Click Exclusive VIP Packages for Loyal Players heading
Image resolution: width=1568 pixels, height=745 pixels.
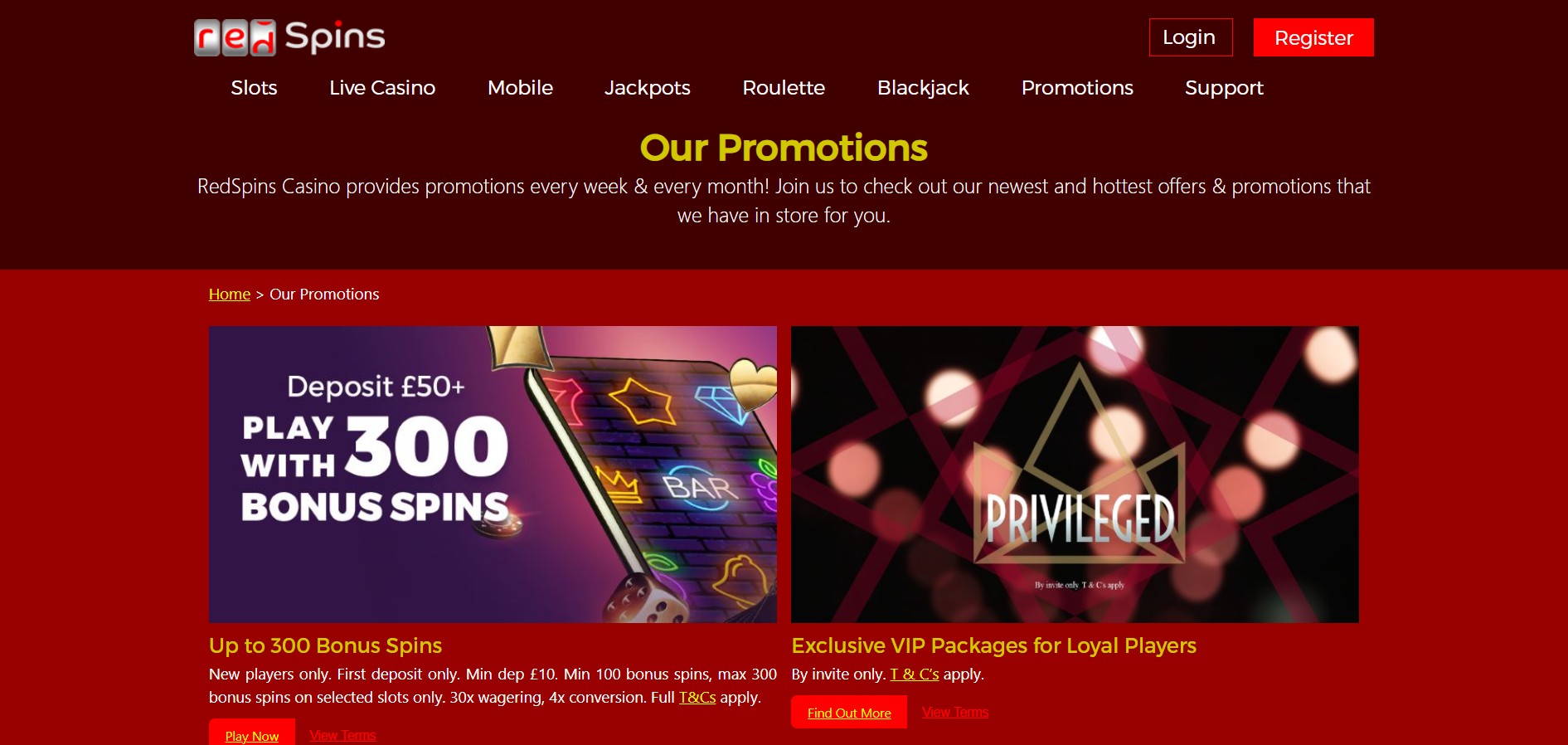993,645
